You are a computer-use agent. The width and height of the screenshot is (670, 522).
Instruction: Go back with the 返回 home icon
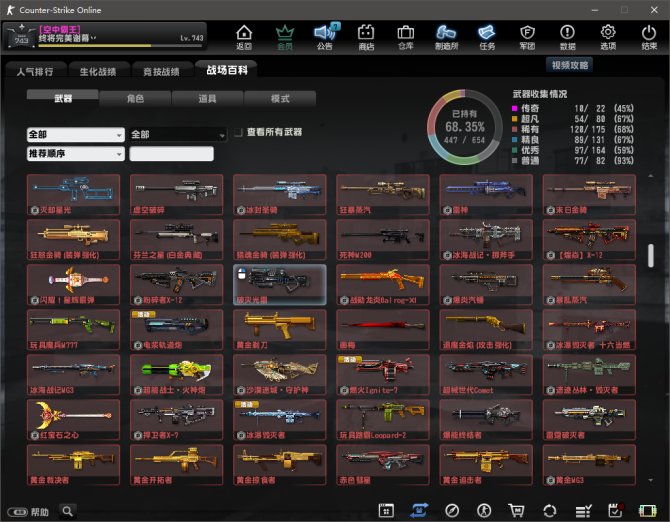pyautogui.click(x=244, y=37)
